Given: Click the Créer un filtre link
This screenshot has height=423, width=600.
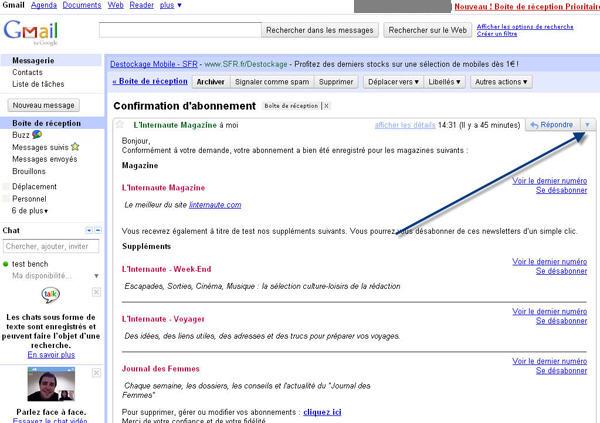Looking at the screenshot, I should (x=497, y=34).
